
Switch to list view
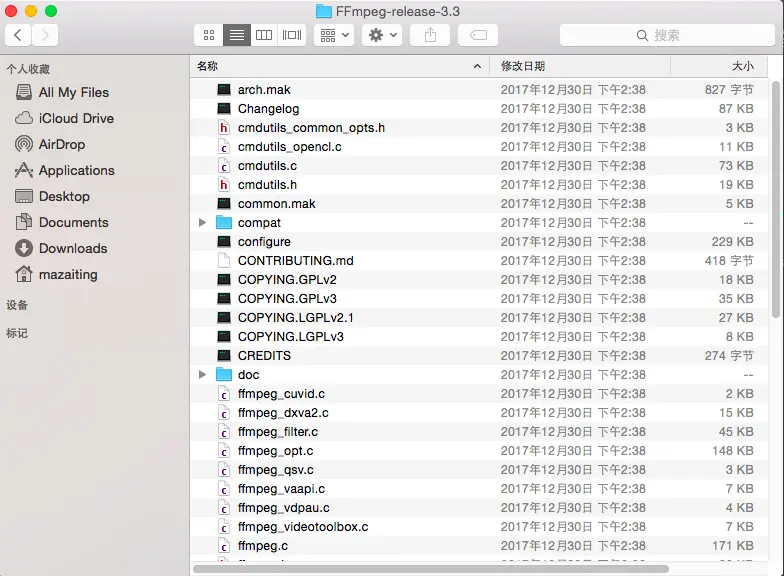pyautogui.click(x=236, y=35)
